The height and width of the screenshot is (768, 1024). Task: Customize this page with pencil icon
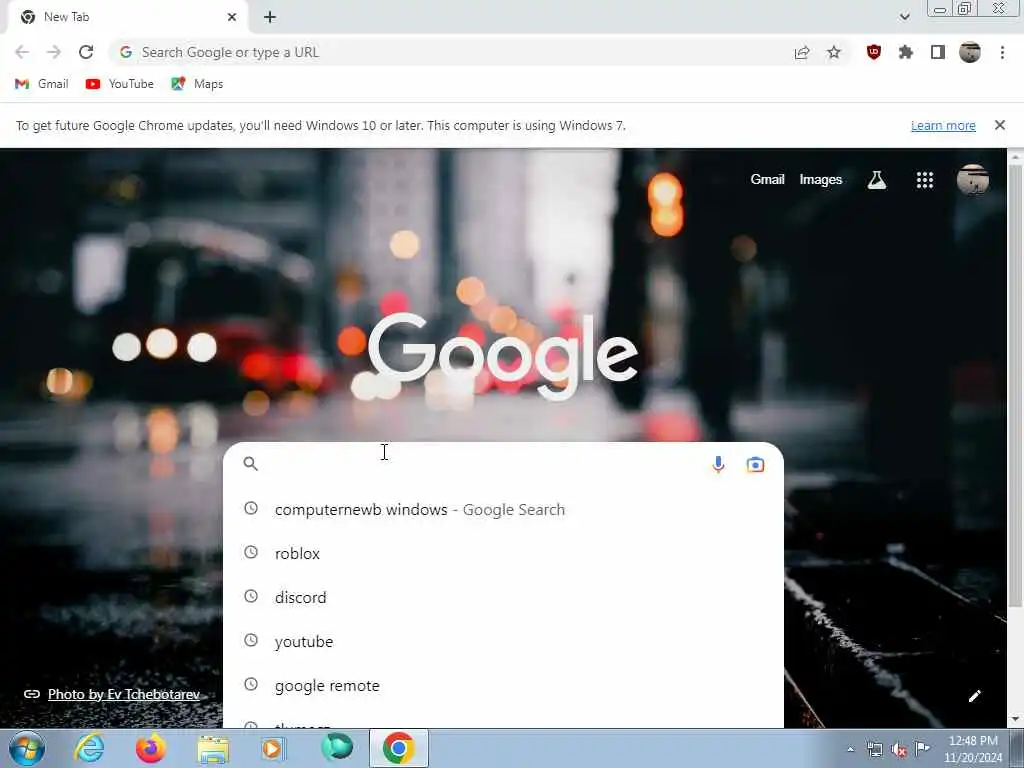point(974,696)
